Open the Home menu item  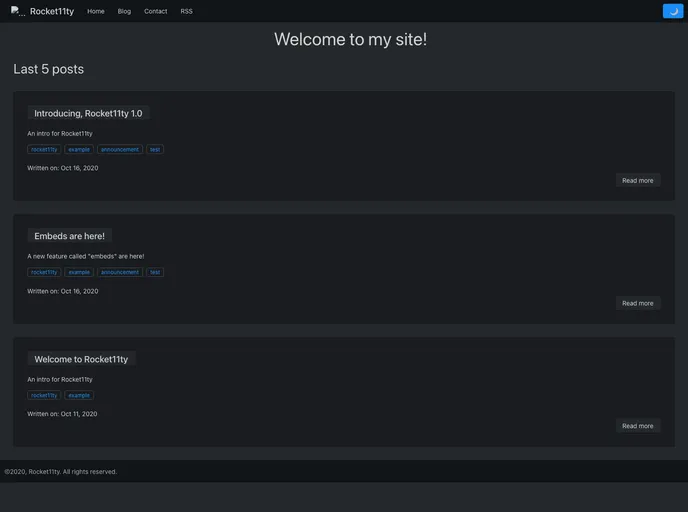(96, 11)
